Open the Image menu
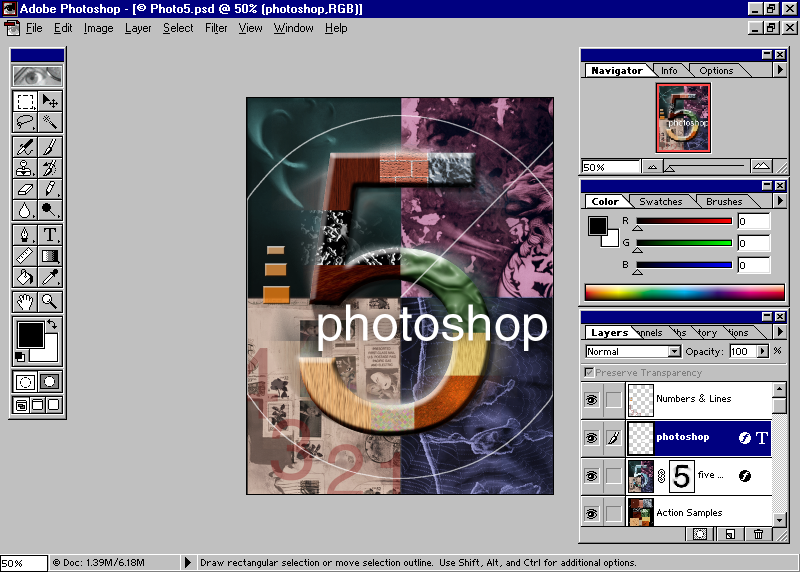800x572 pixels. pos(98,28)
